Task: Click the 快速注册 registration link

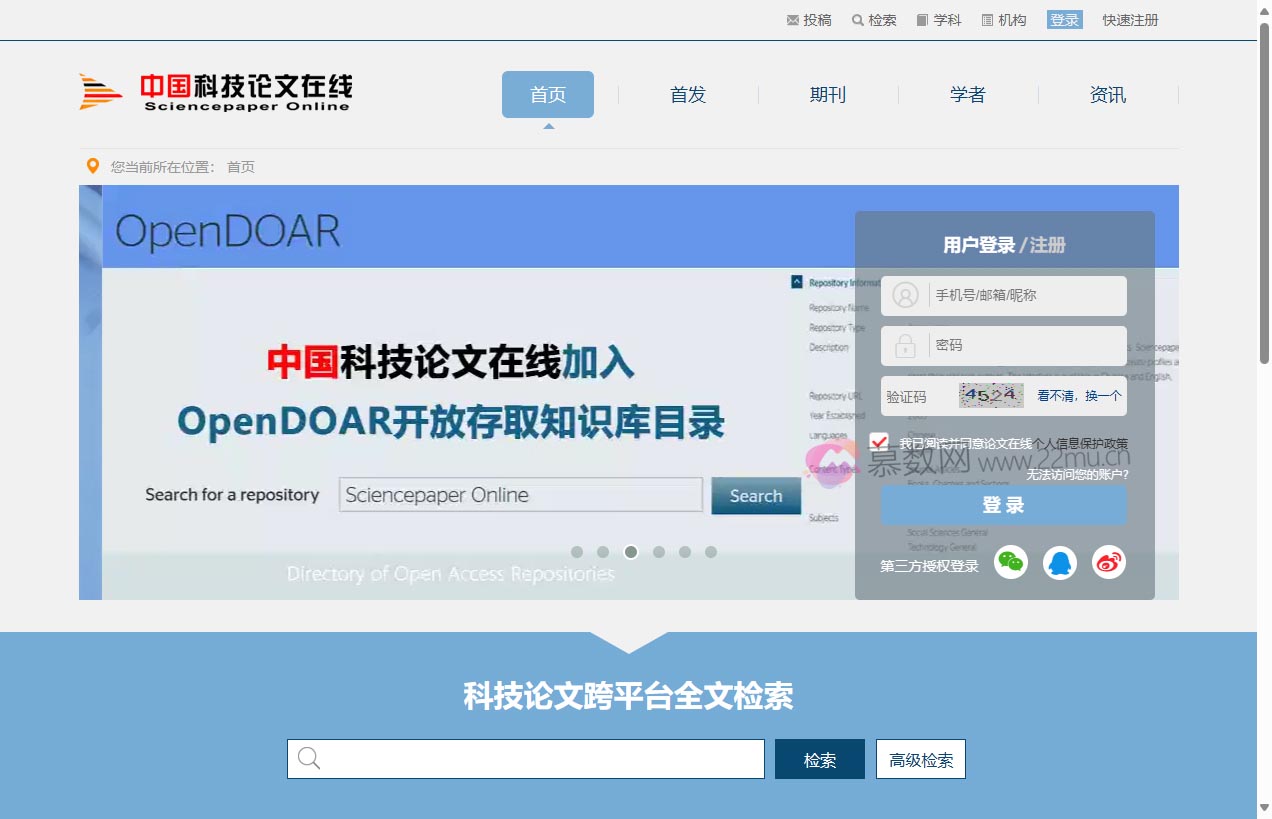Action: pos(1129,19)
